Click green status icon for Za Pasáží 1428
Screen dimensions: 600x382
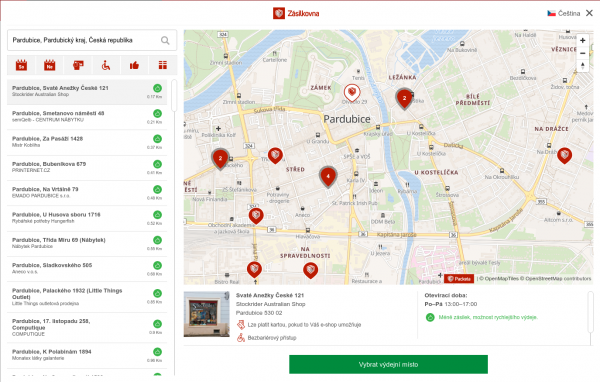coord(157,139)
